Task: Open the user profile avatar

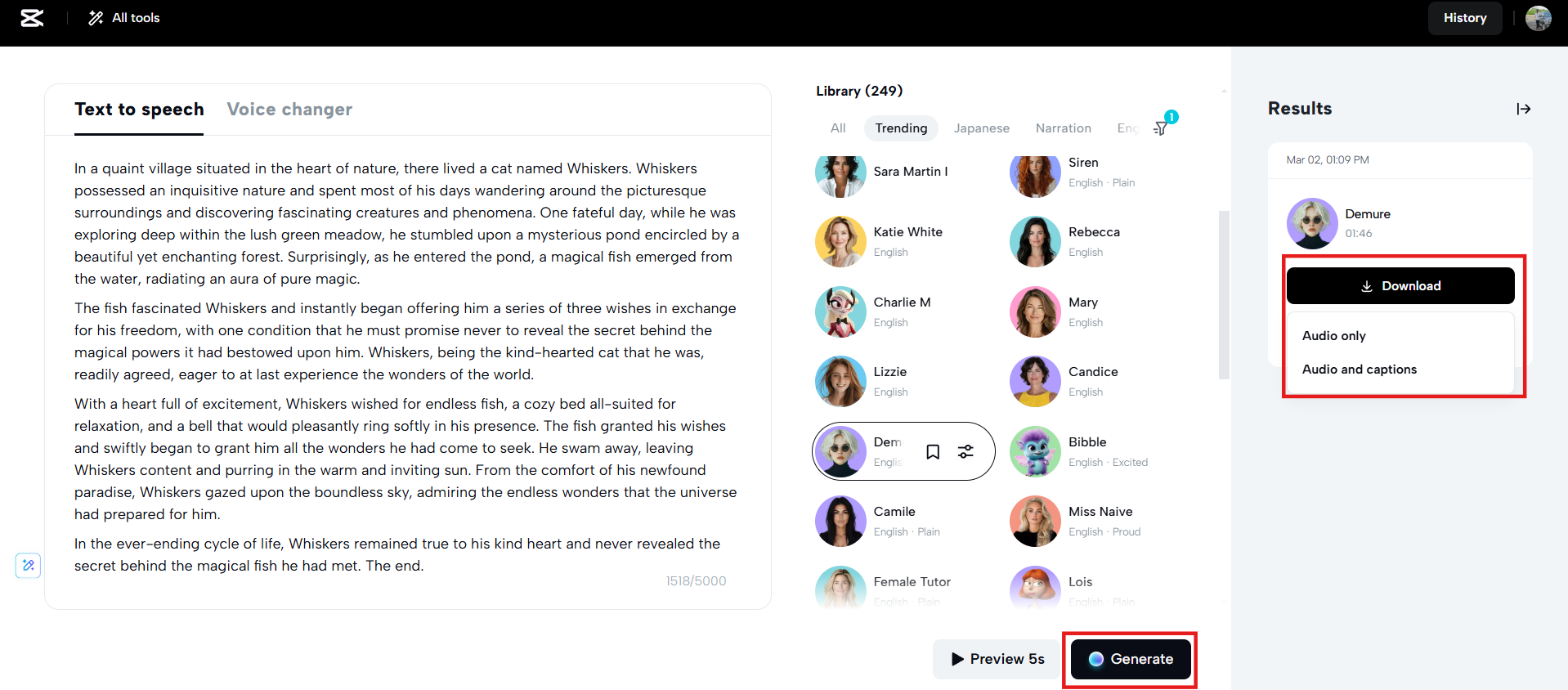Action: click(1538, 18)
